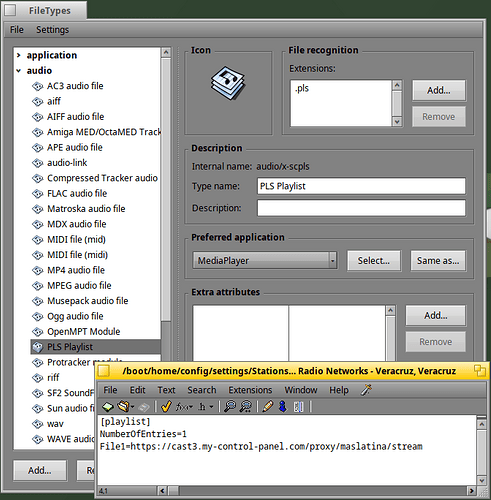Open the f(x) function popup in toolbar
491x500 pixels.
[x=184, y=407]
